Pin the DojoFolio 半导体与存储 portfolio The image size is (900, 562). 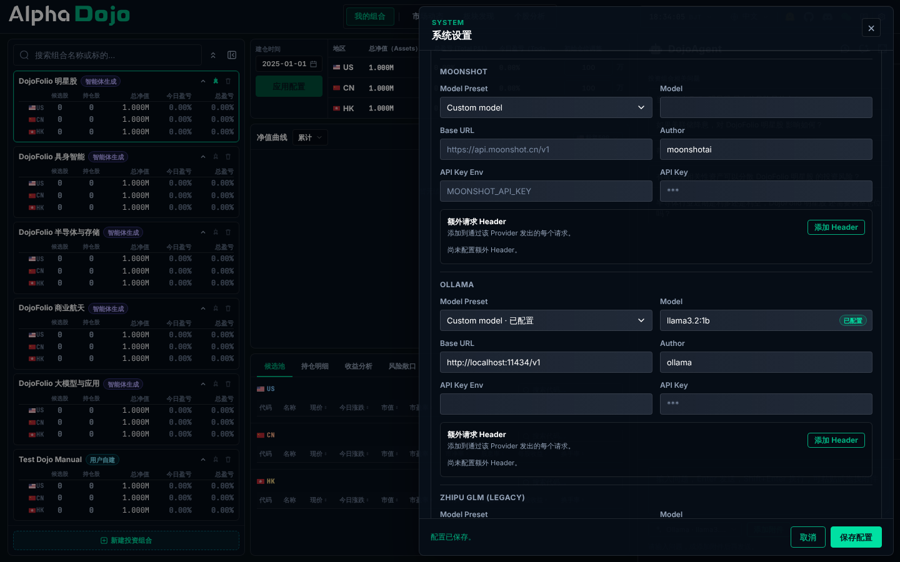216,232
